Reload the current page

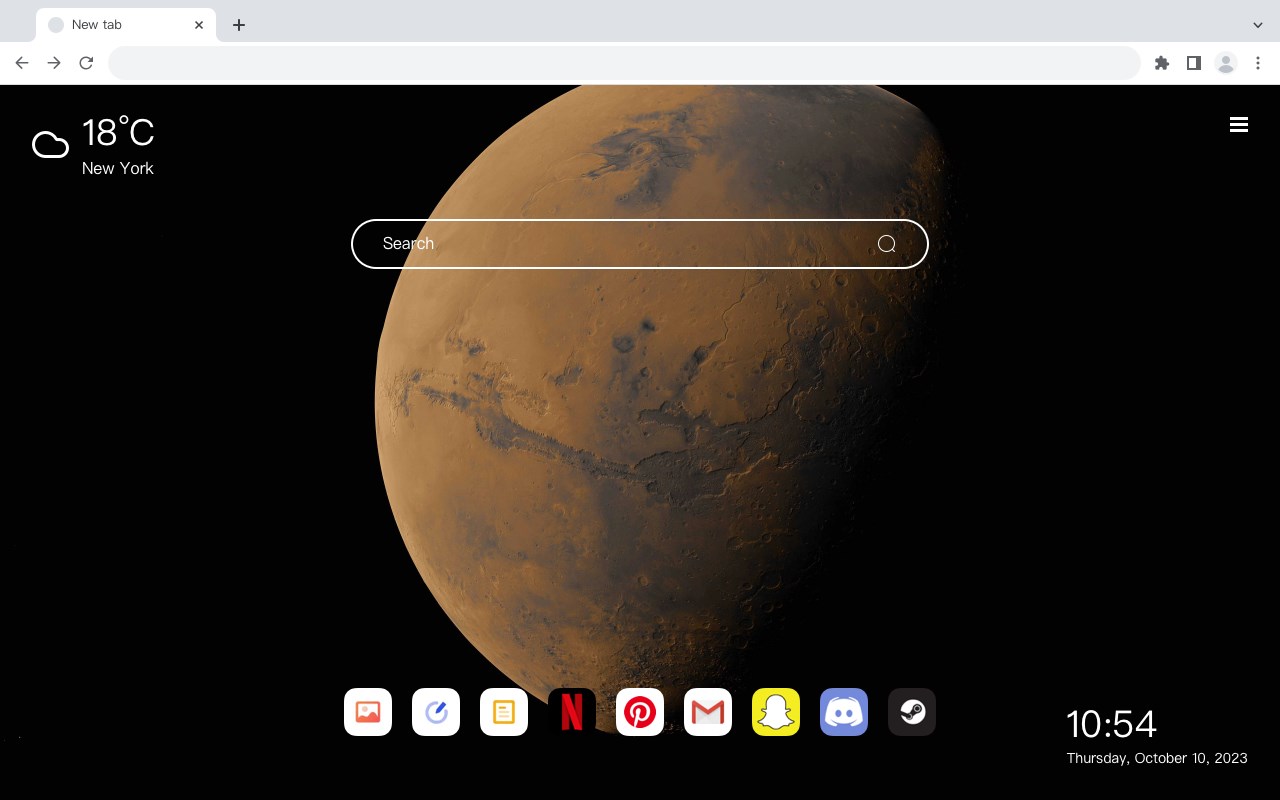[x=86, y=63]
